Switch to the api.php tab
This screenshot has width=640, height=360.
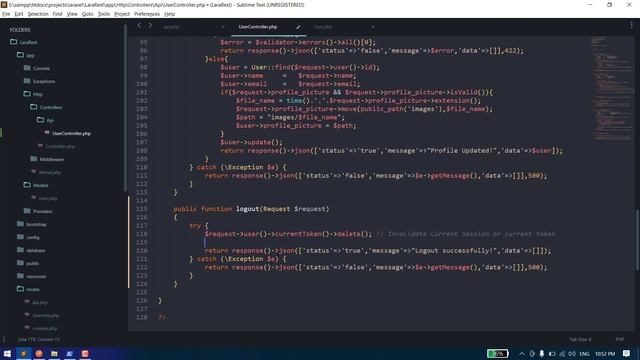click(x=171, y=27)
